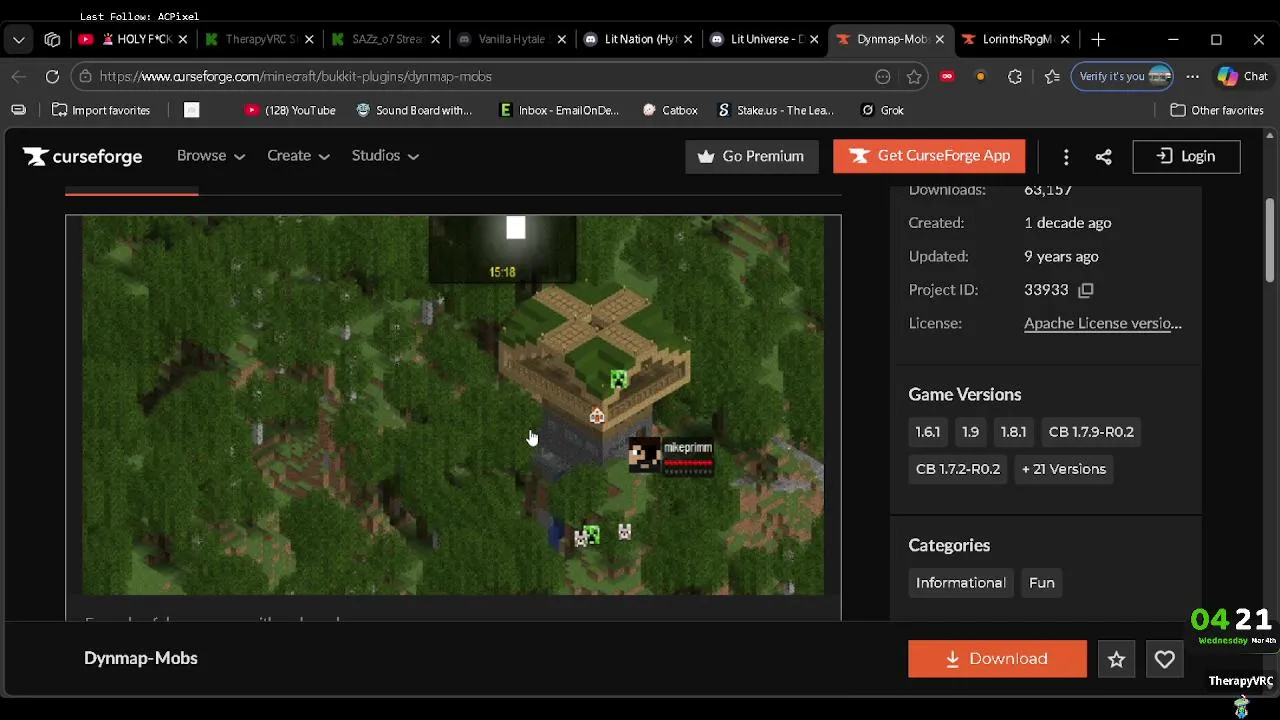The height and width of the screenshot is (720, 1280).
Task: Switch to HOLY F*CK YouTube tab
Action: pyautogui.click(x=135, y=39)
